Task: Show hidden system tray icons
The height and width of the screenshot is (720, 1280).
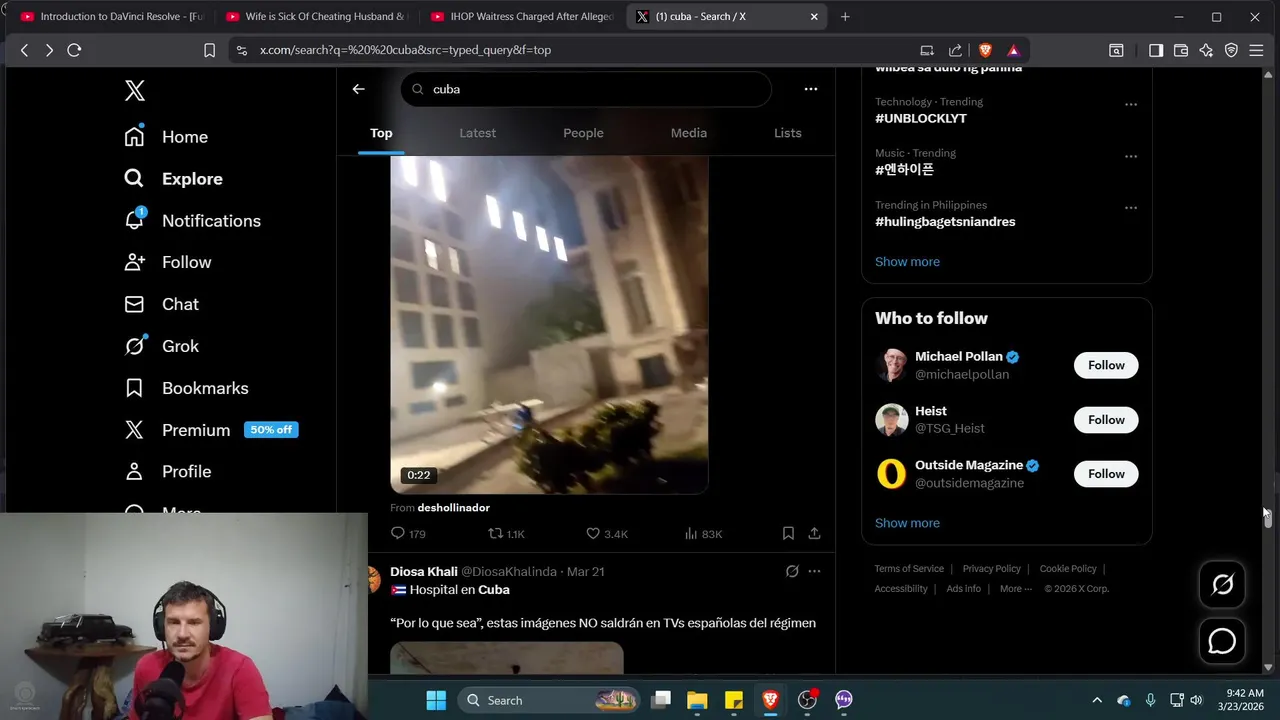Action: coord(1096,700)
